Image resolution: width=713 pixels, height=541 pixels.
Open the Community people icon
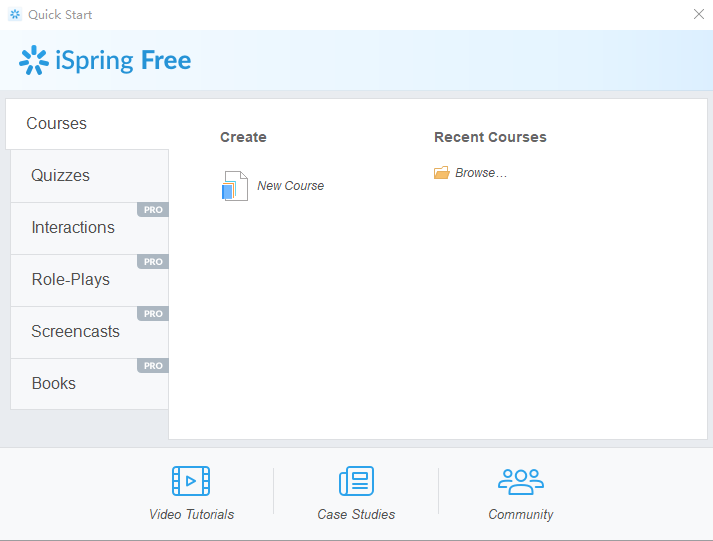[x=521, y=481]
